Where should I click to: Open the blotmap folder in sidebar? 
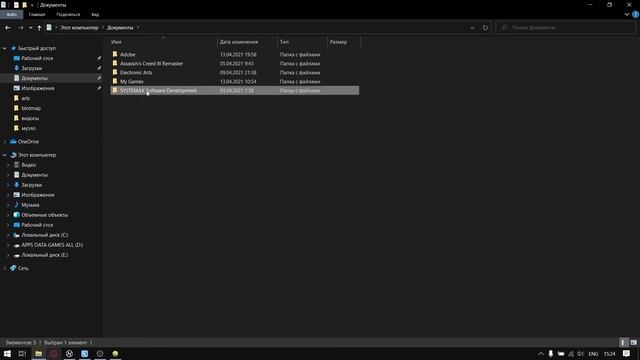point(31,108)
